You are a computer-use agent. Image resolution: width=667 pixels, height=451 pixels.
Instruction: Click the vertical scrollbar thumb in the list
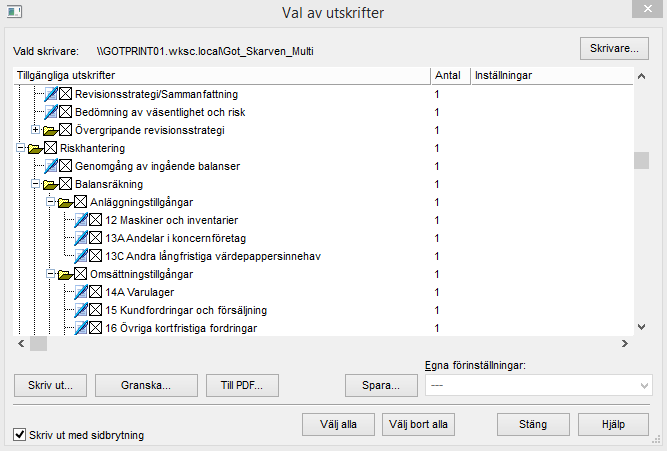641,160
